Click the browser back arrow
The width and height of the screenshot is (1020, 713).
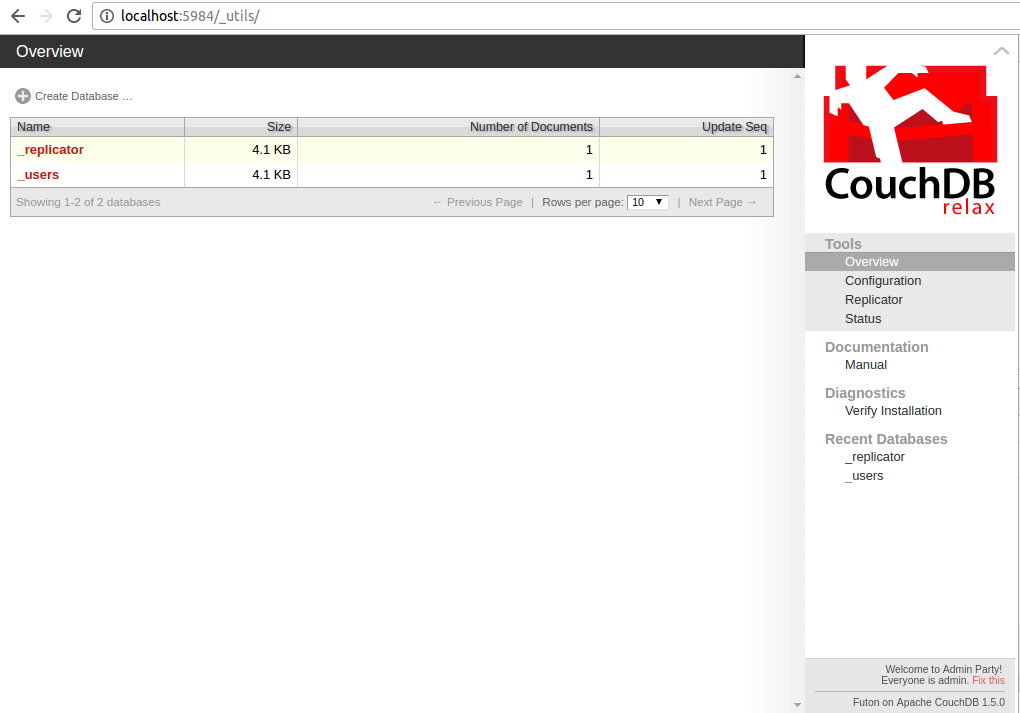pyautogui.click(x=18, y=16)
